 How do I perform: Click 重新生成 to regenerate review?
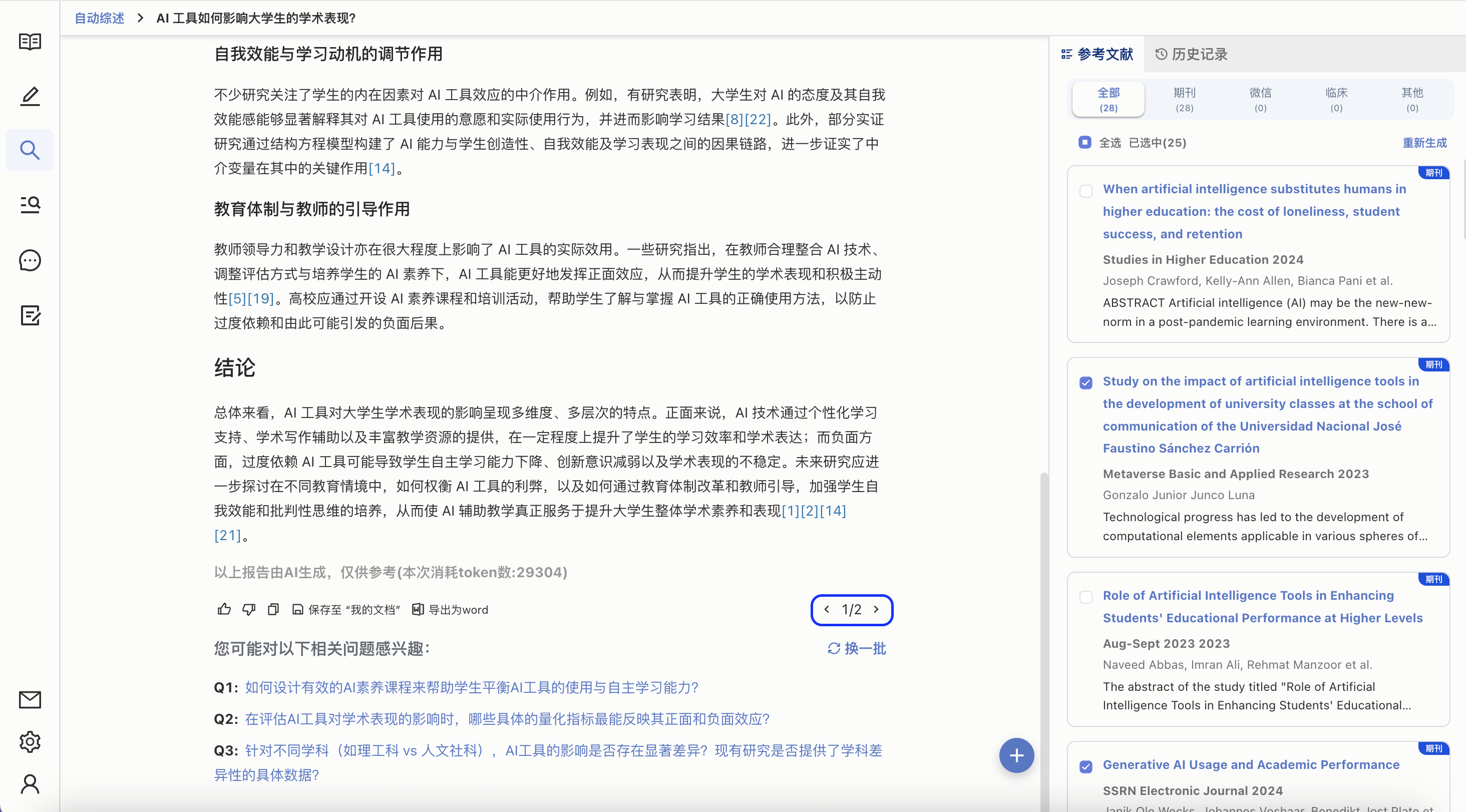click(x=1424, y=142)
